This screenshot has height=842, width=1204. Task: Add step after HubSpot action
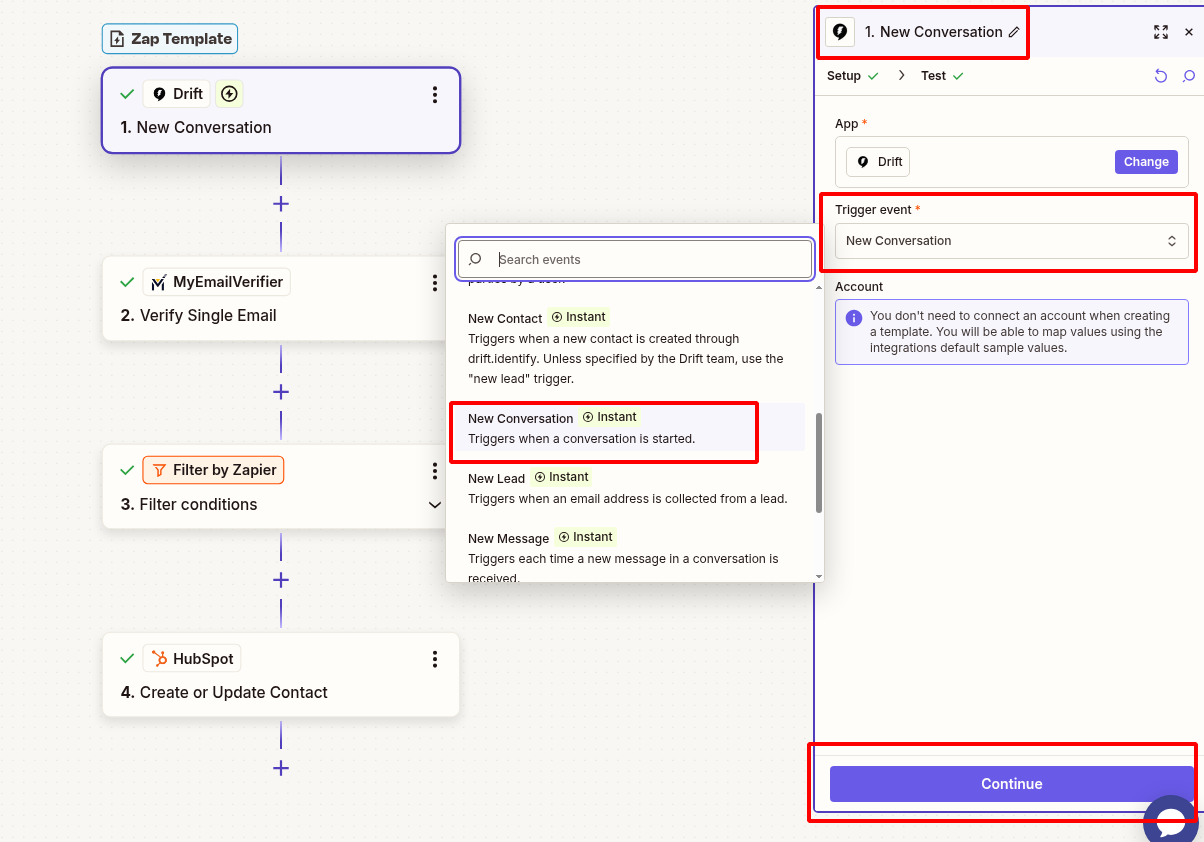pyautogui.click(x=281, y=768)
